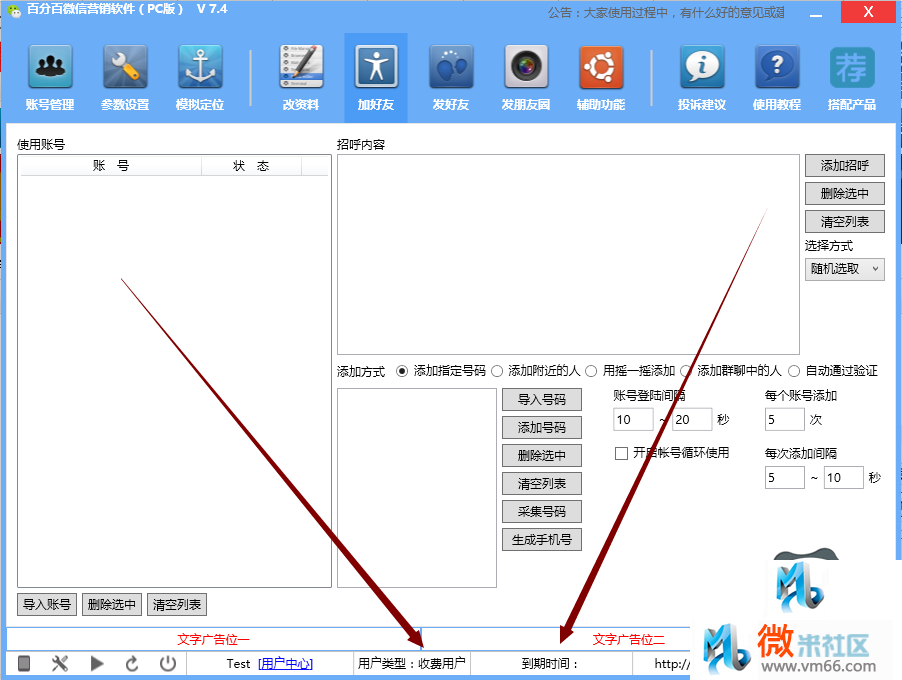Select 用摇一摇添加 radio option
The width and height of the screenshot is (902, 680).
[x=591, y=371]
